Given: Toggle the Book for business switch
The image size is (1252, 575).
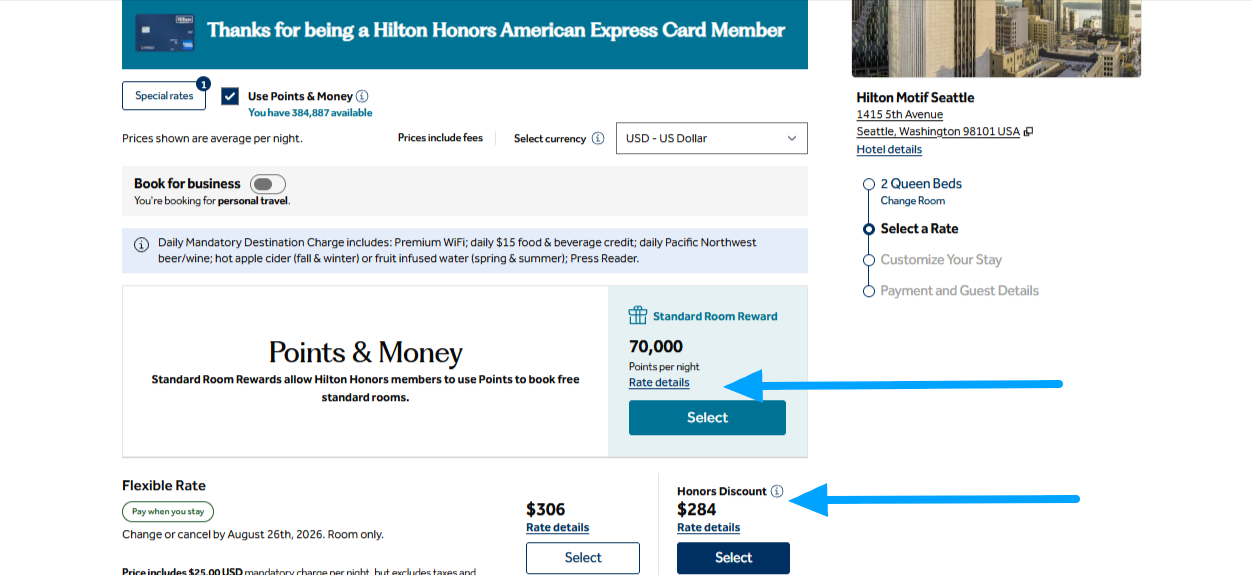Looking at the screenshot, I should pos(268,184).
